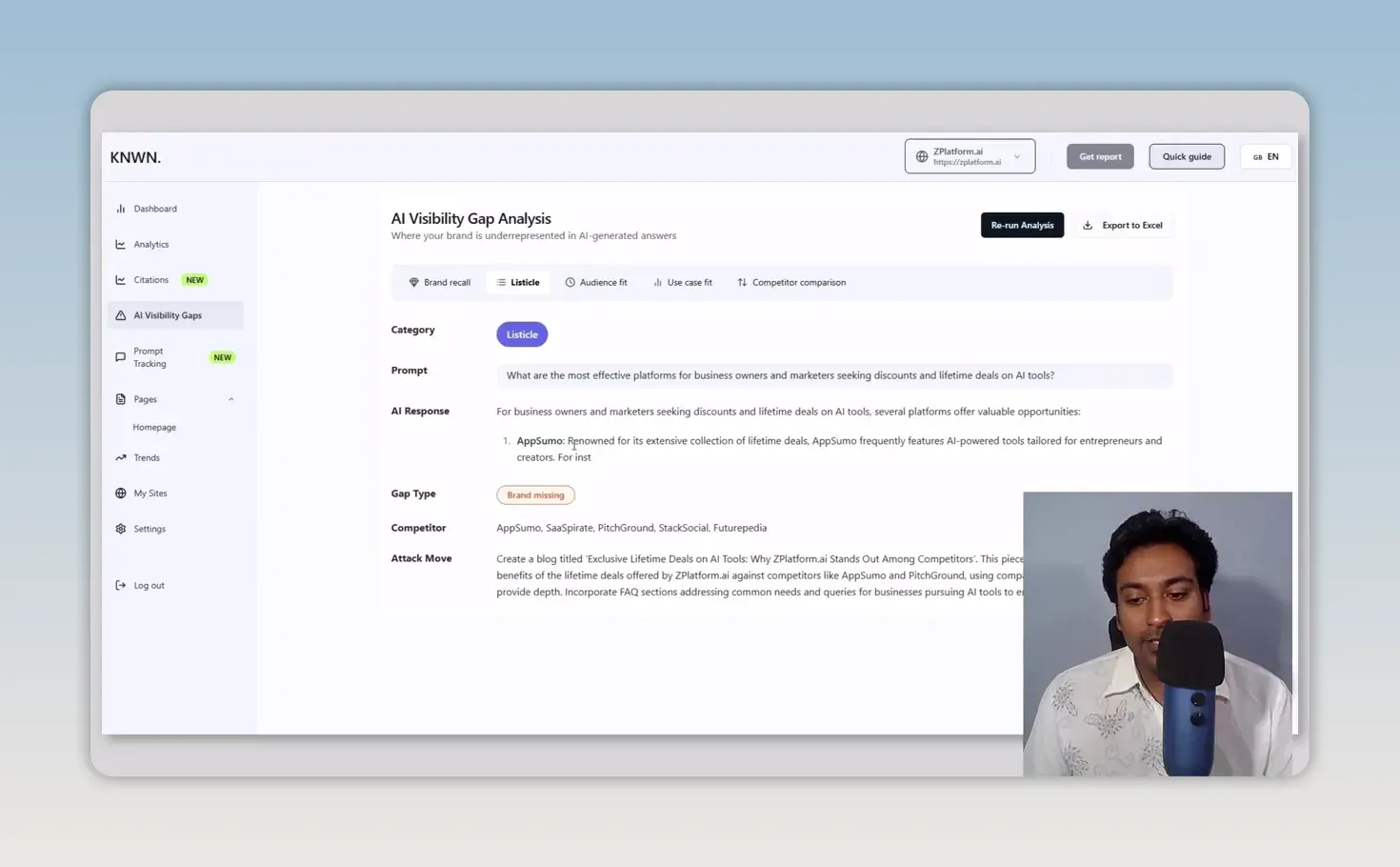Image resolution: width=1400 pixels, height=867 pixels.
Task: Switch to the Audience fit tab
Action: coord(596,282)
